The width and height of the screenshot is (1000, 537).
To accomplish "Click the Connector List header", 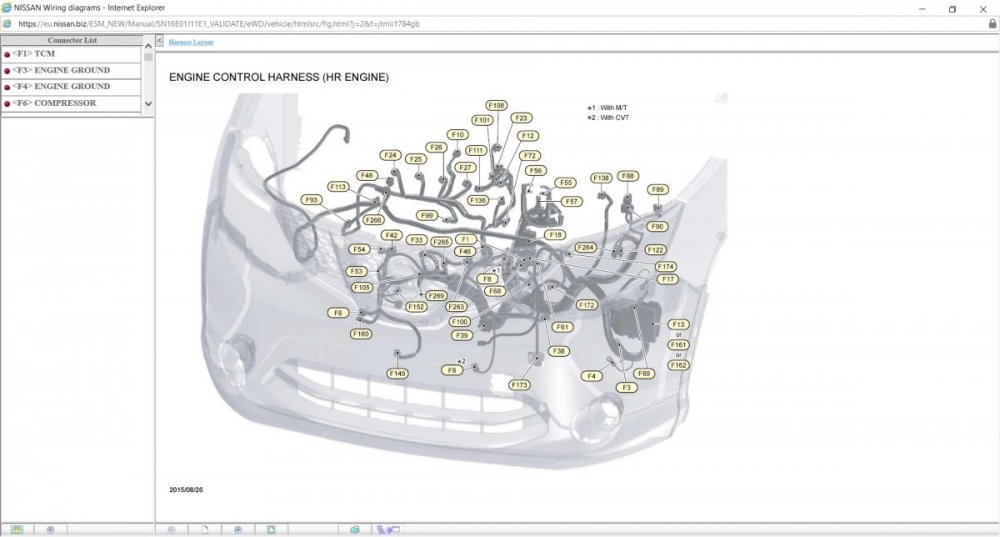I will pyautogui.click(x=72, y=40).
